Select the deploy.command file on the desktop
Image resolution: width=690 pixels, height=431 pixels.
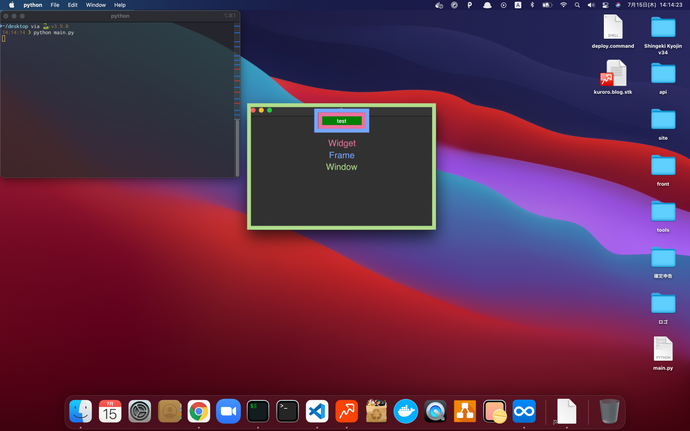(x=613, y=31)
